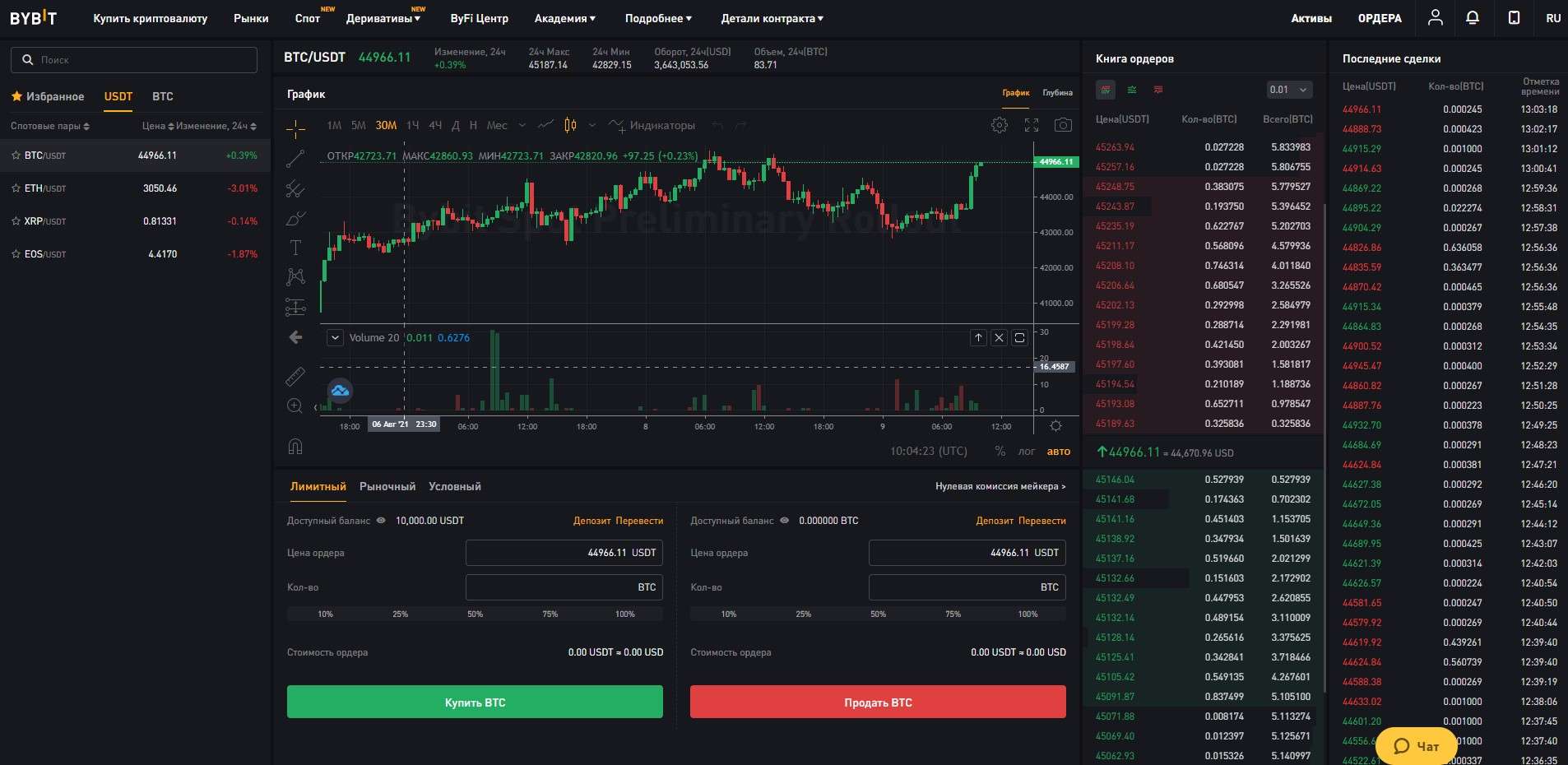The height and width of the screenshot is (765, 1568).
Task: Open time axis settings gear
Action: click(x=1055, y=425)
